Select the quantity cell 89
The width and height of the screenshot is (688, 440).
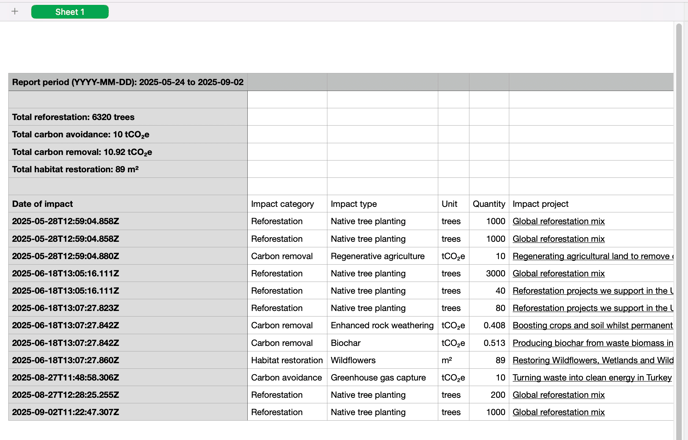489,360
